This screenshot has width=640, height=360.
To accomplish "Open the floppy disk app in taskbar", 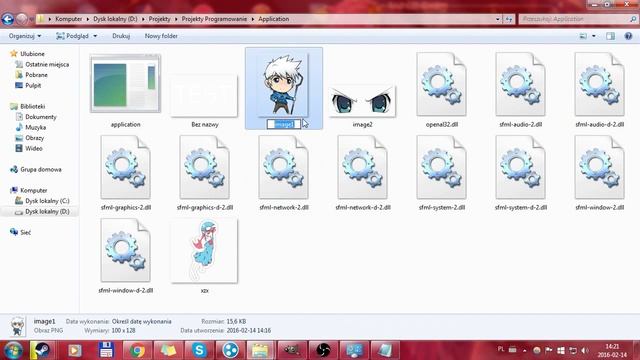I will click(106, 351).
